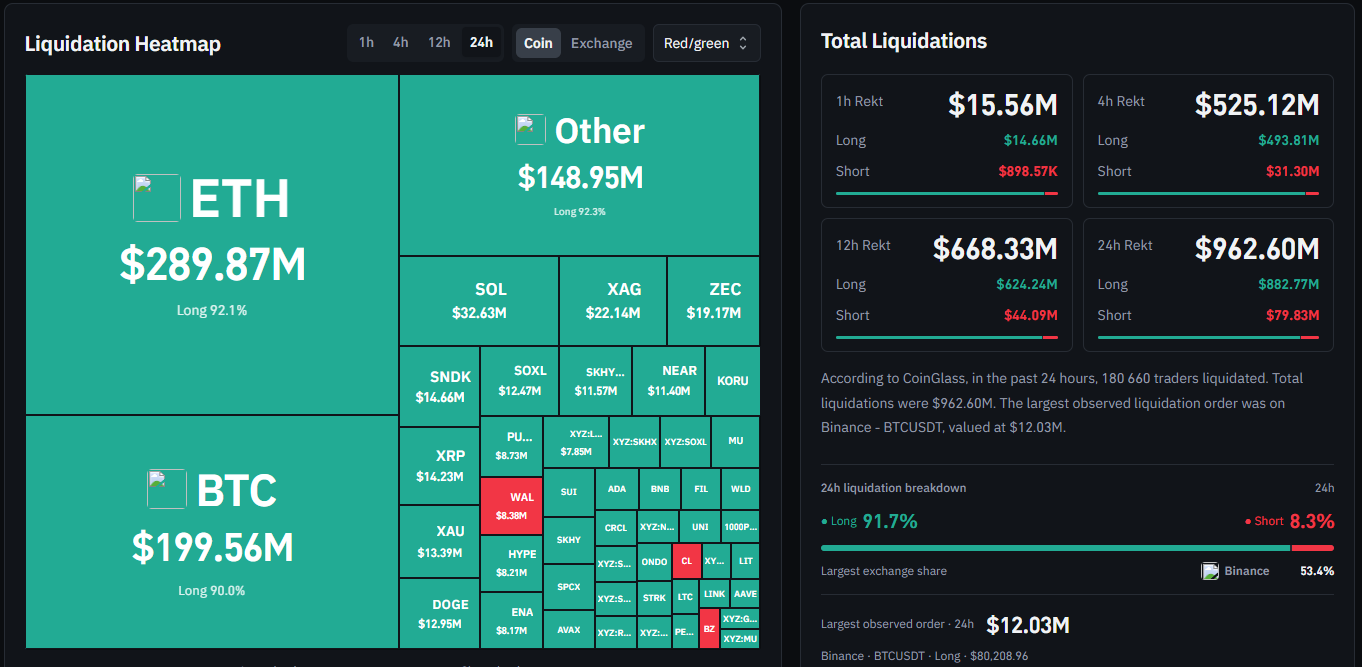Select the ZEC heatmap tile
Image resolution: width=1362 pixels, height=667 pixels.
(x=714, y=301)
